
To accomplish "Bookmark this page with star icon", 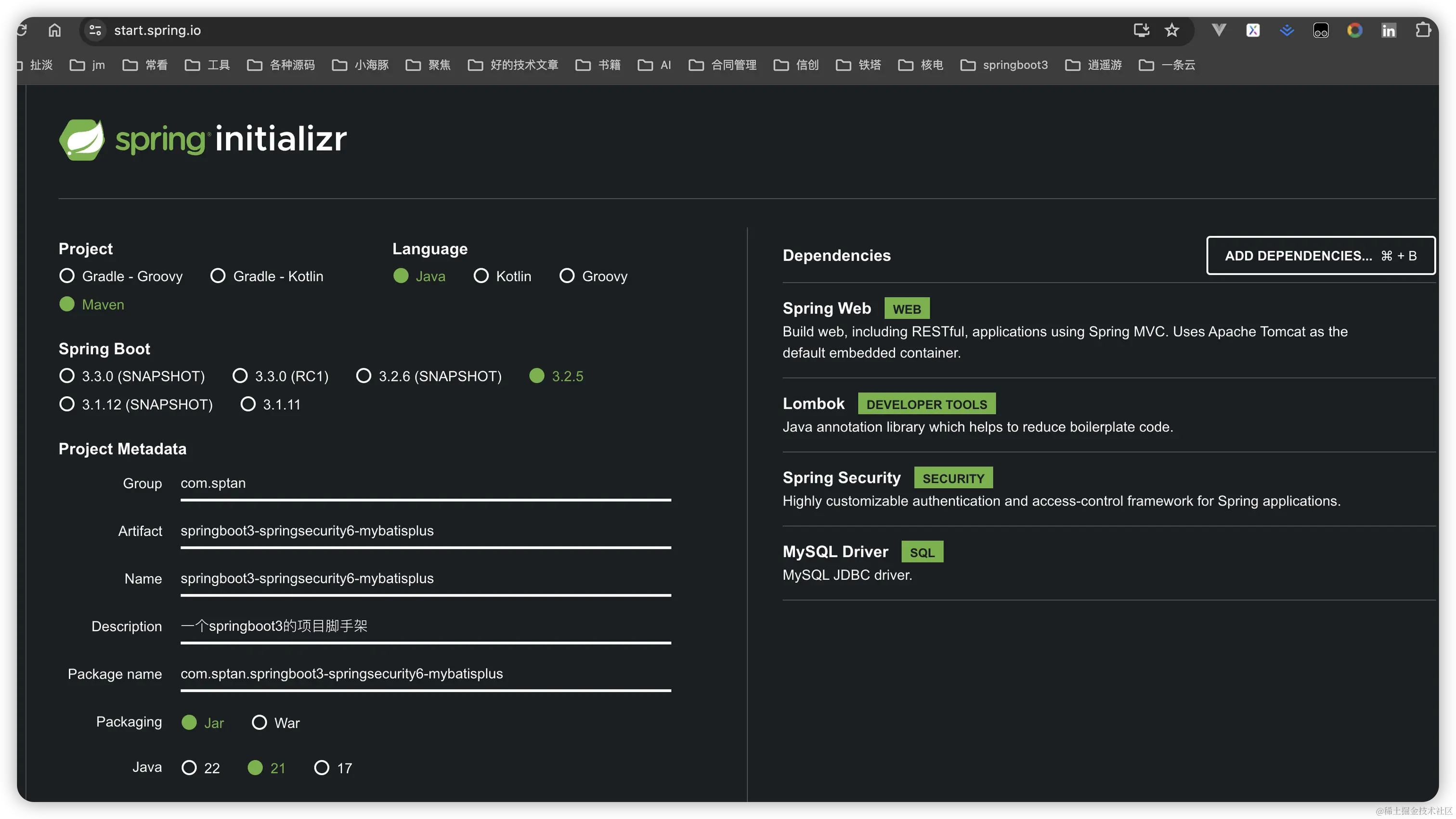I will (x=1172, y=30).
